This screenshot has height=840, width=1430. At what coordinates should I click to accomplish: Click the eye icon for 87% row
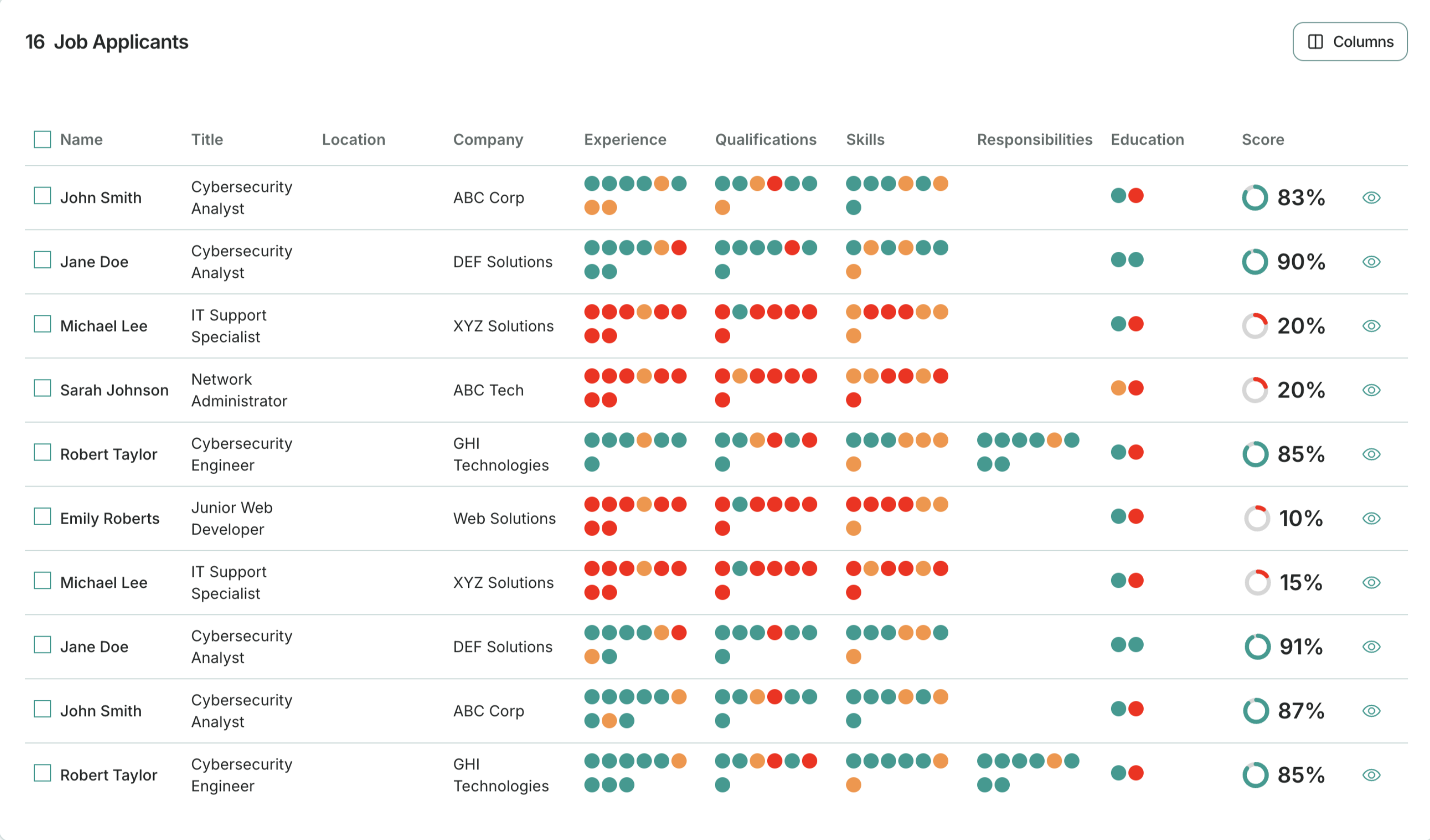click(1371, 710)
